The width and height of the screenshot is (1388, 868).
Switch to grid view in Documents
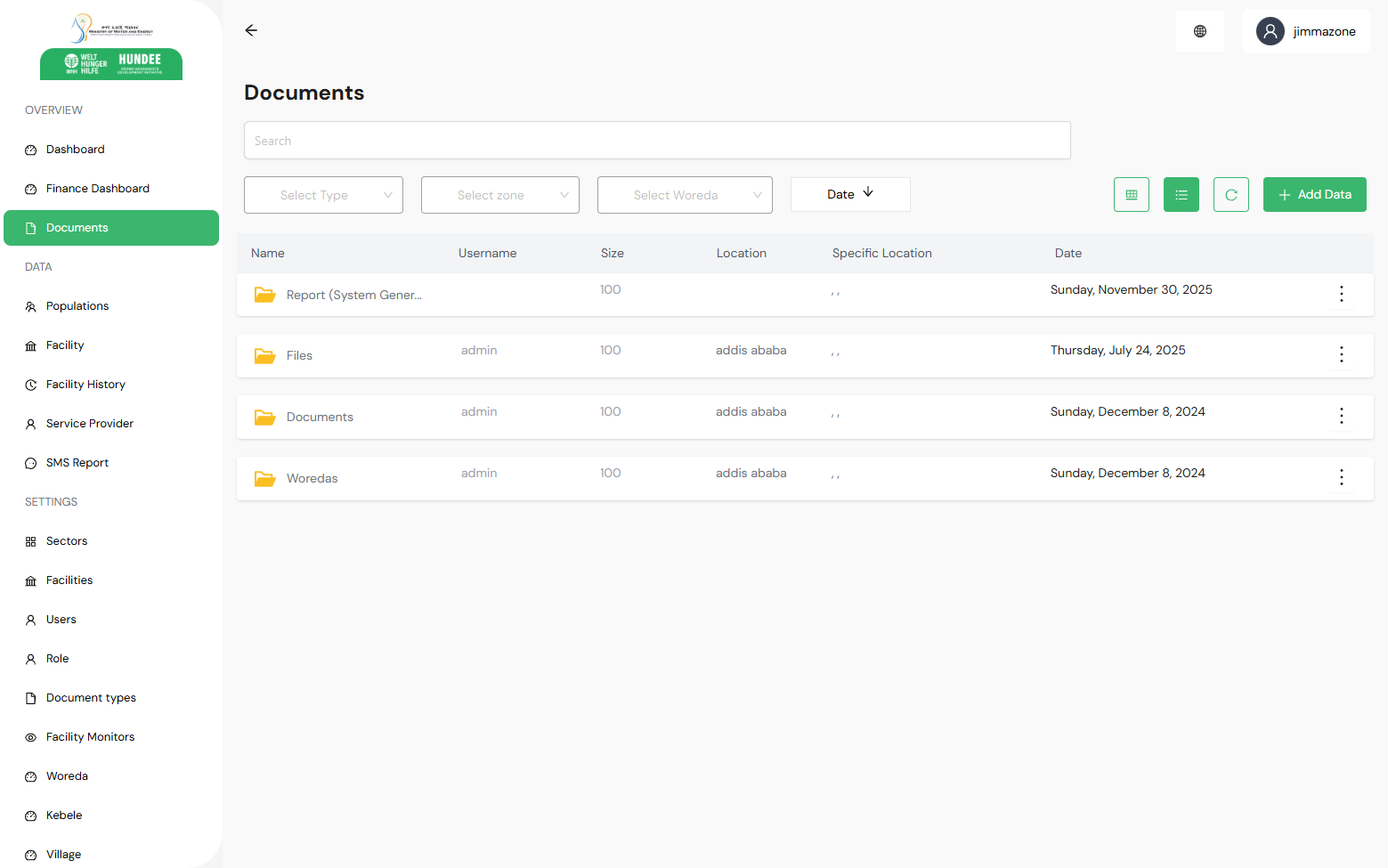(1131, 194)
